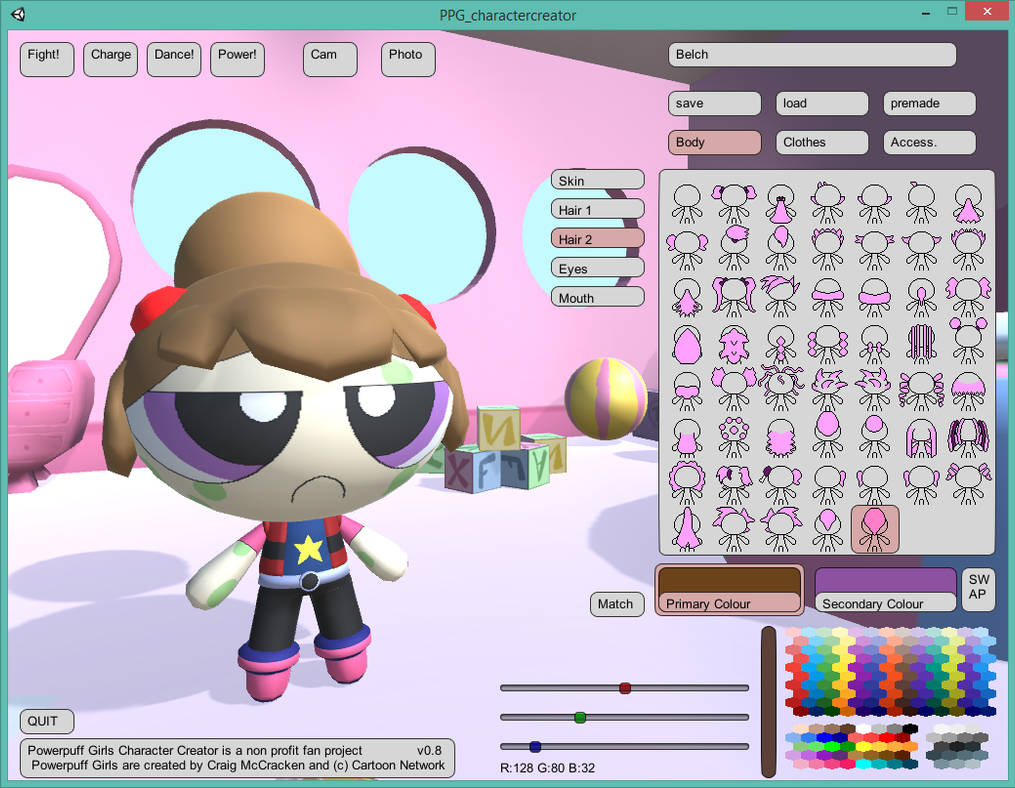This screenshot has width=1015, height=788.
Task: Select spiky back hair with V marks
Action: tap(733, 344)
